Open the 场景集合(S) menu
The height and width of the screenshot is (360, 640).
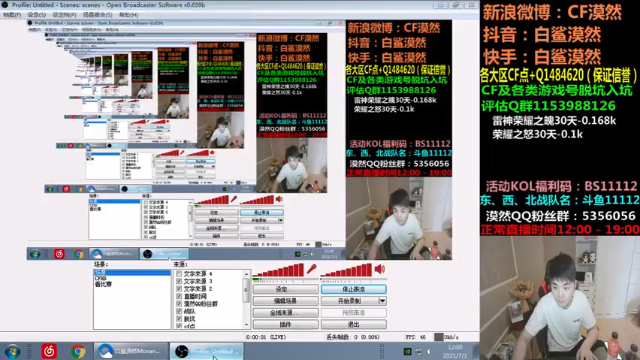click(97, 15)
